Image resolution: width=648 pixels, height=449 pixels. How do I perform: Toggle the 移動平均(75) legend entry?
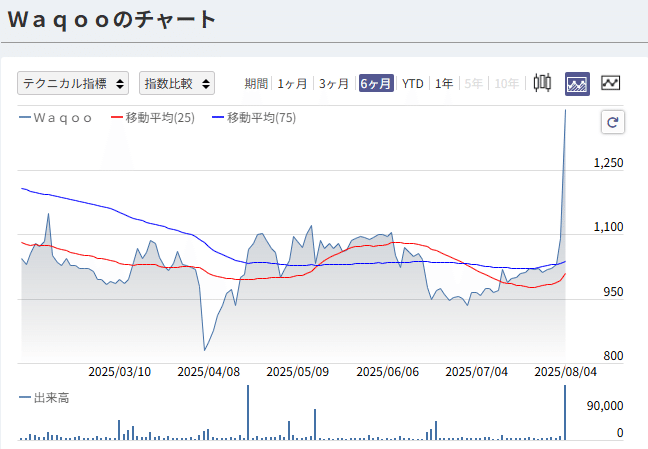(x=254, y=118)
